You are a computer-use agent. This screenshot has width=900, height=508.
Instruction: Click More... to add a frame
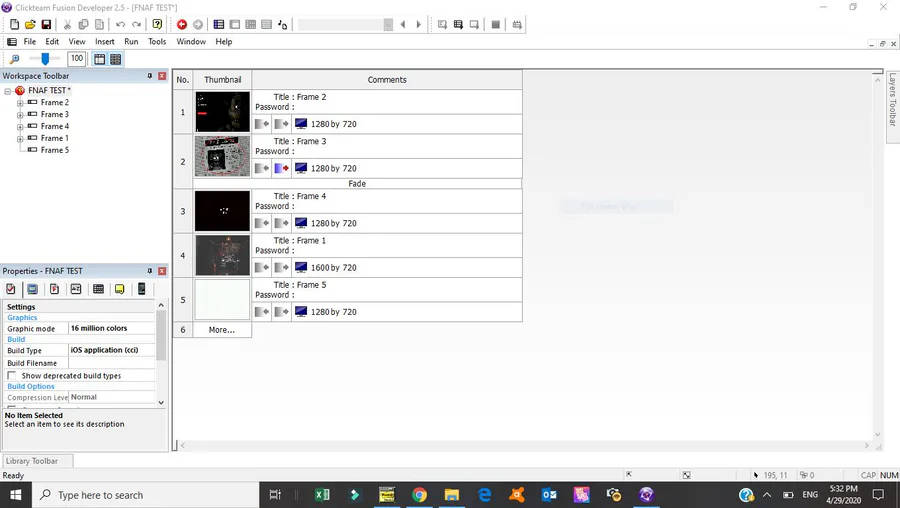click(x=222, y=330)
